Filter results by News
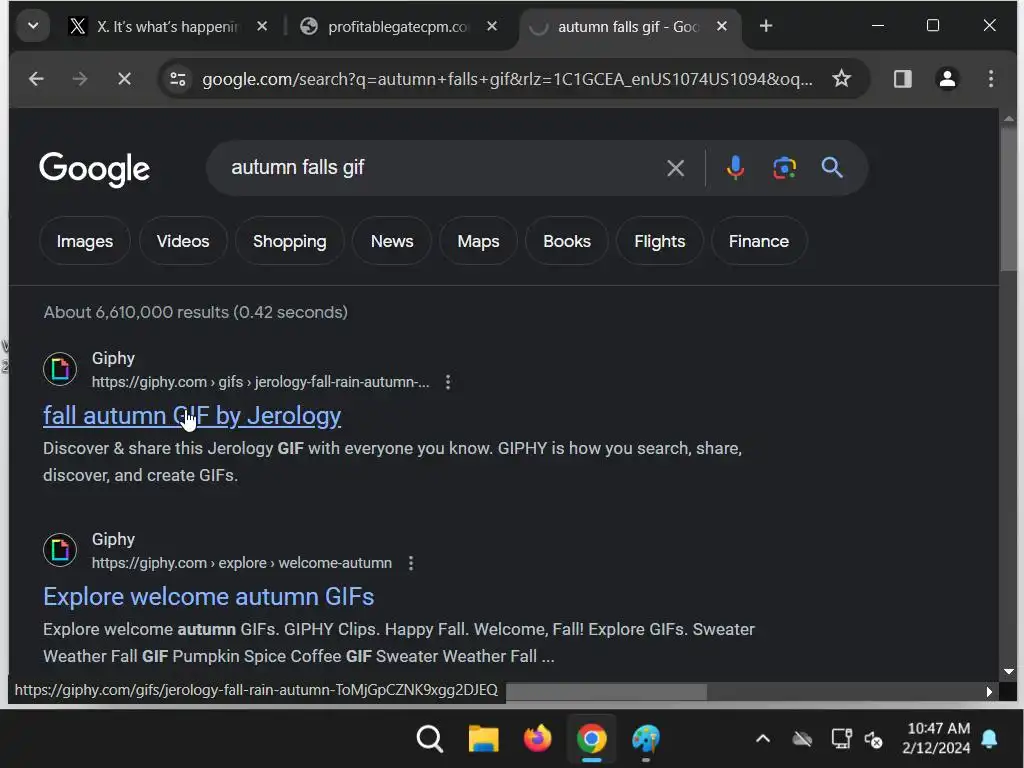Screen dimensions: 1024x768 point(392,241)
